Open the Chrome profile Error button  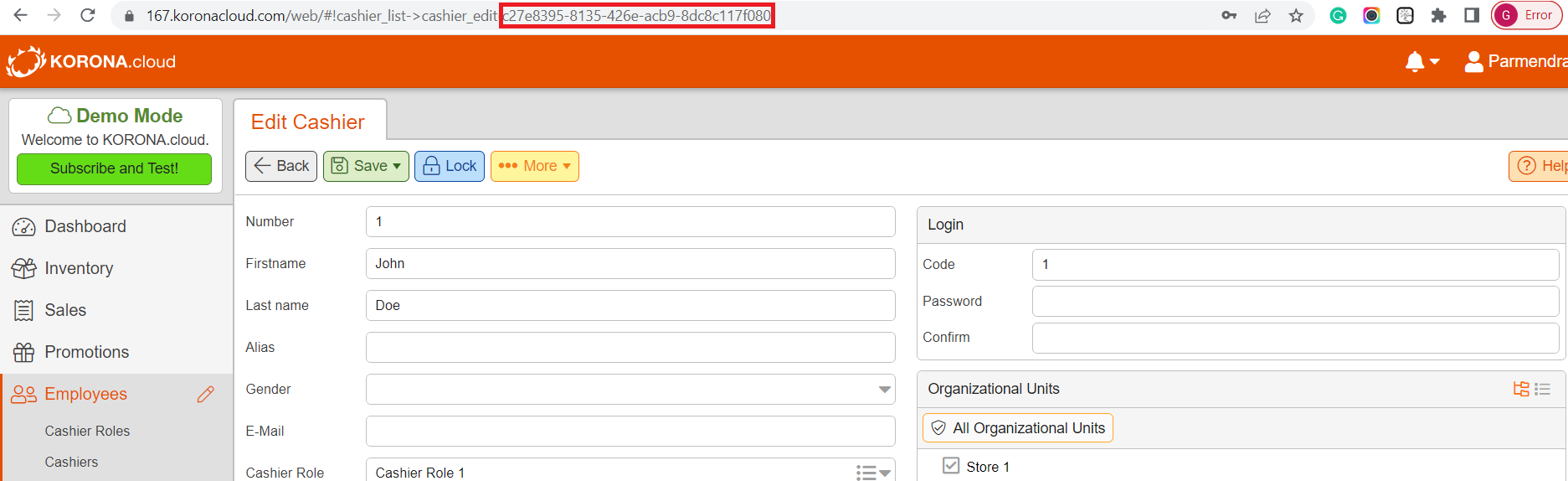coord(1527,15)
